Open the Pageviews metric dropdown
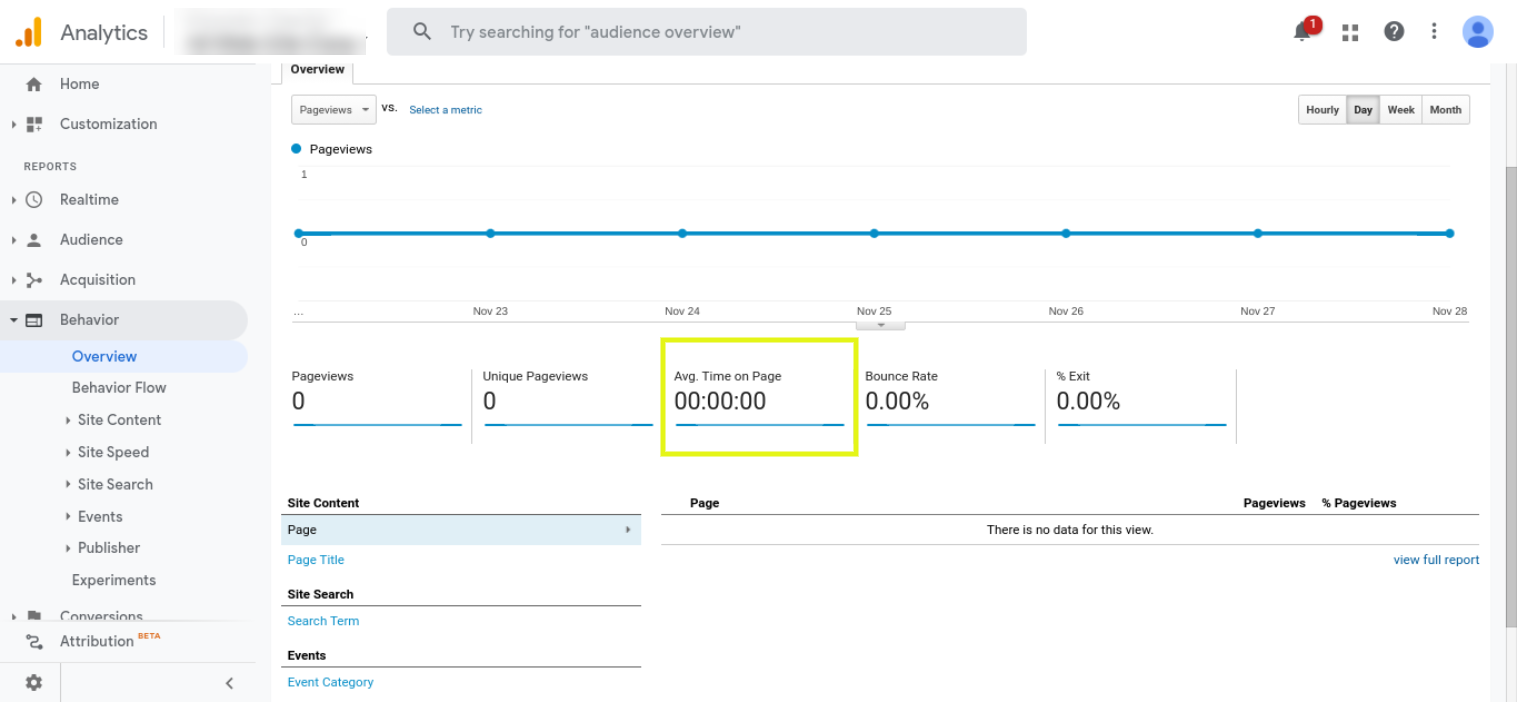Image resolution: width=1517 pixels, height=702 pixels. tap(334, 110)
